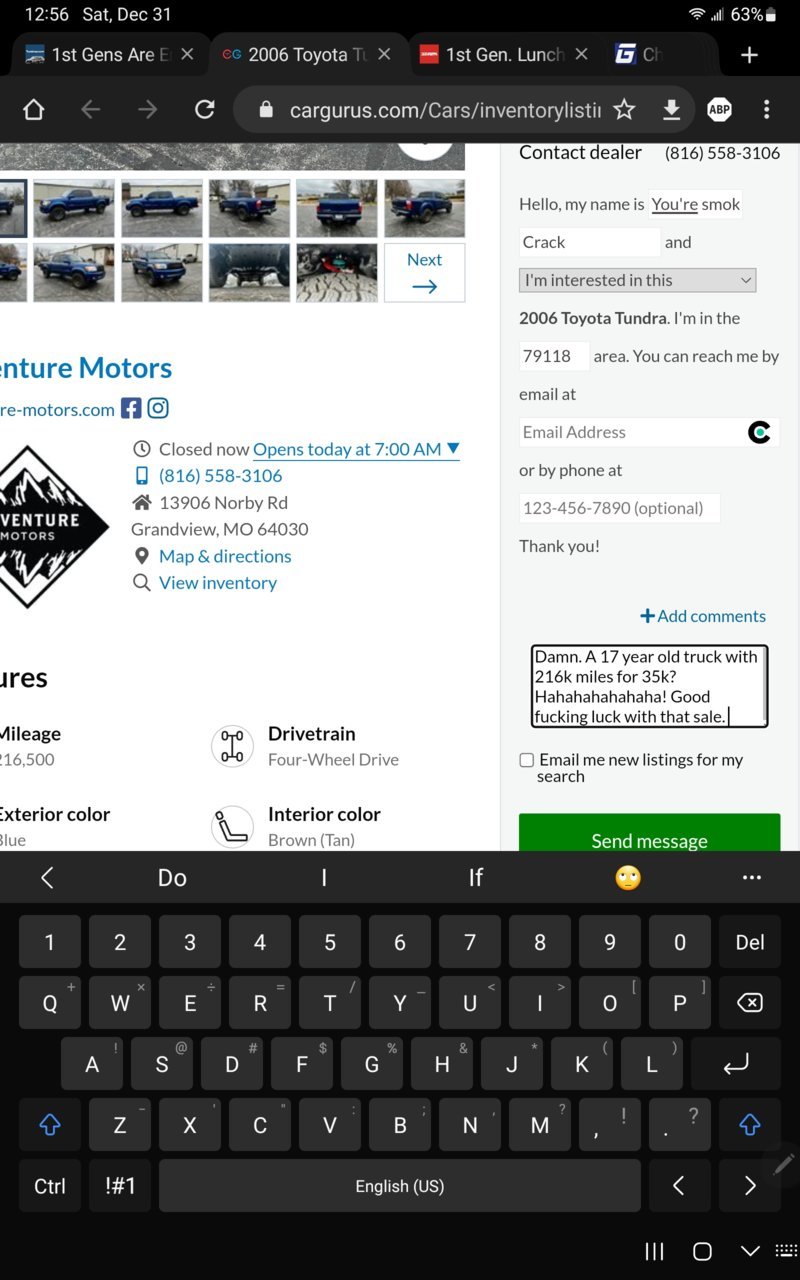Move cursor right with keyboard arrow key
This screenshot has height=1280, width=800.
point(750,1186)
